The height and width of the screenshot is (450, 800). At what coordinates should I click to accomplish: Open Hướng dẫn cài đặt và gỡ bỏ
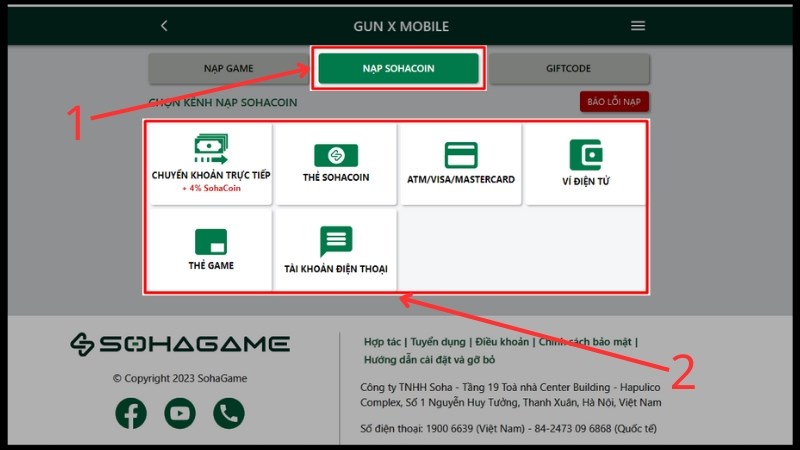point(429,360)
